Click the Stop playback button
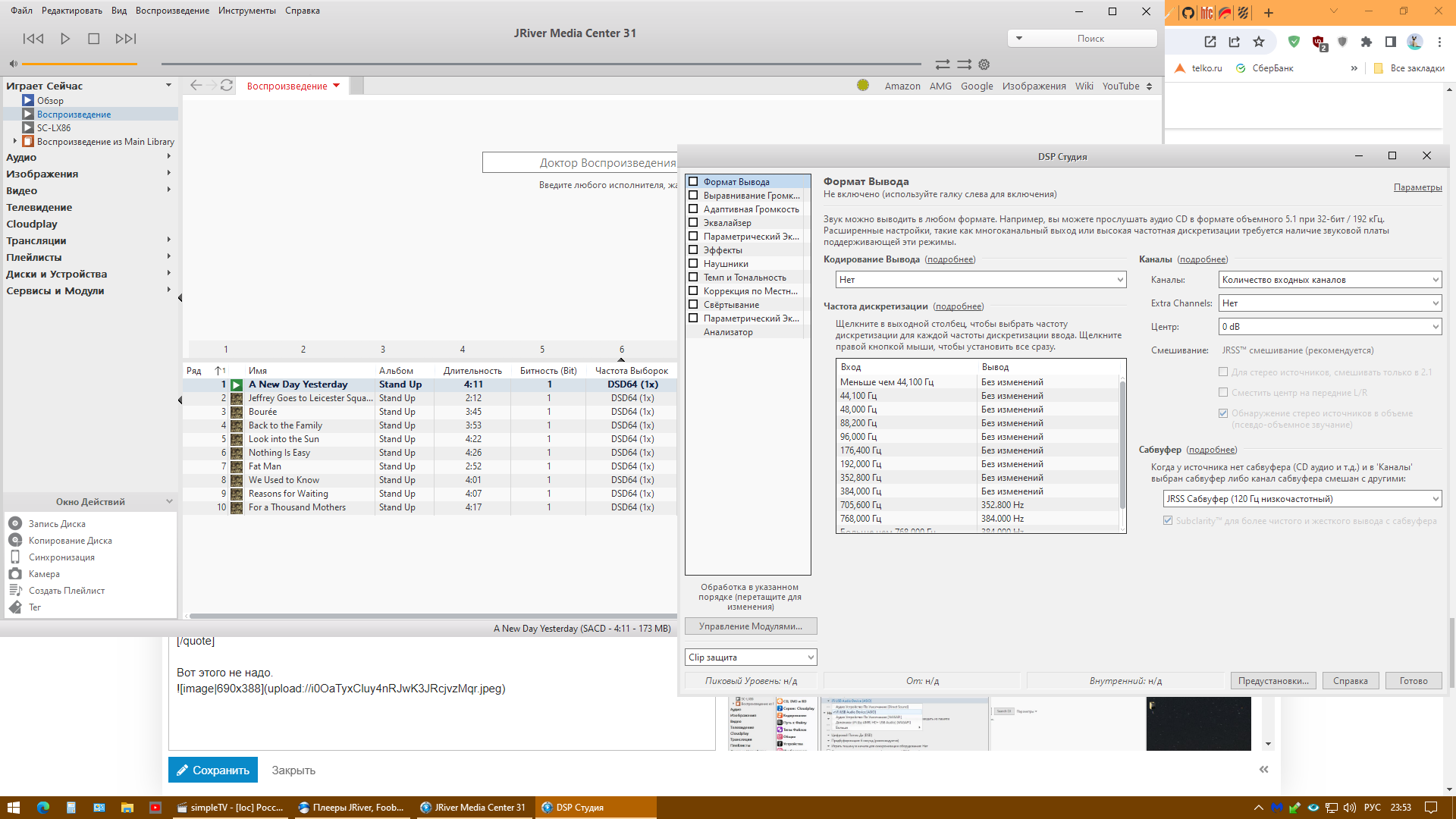The image size is (1456, 819). (x=94, y=39)
